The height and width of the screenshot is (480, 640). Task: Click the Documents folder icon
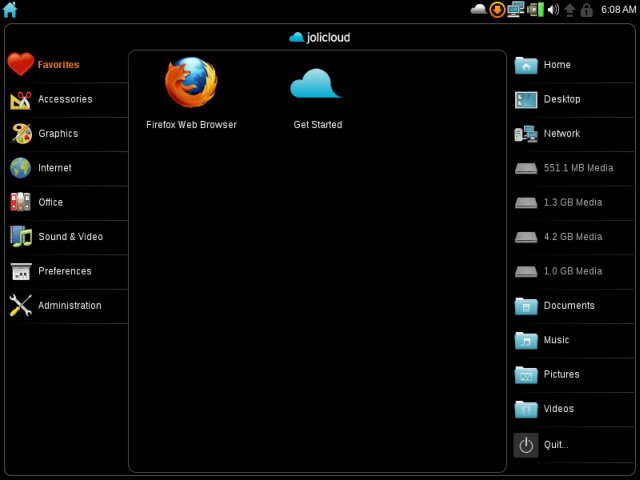(526, 306)
